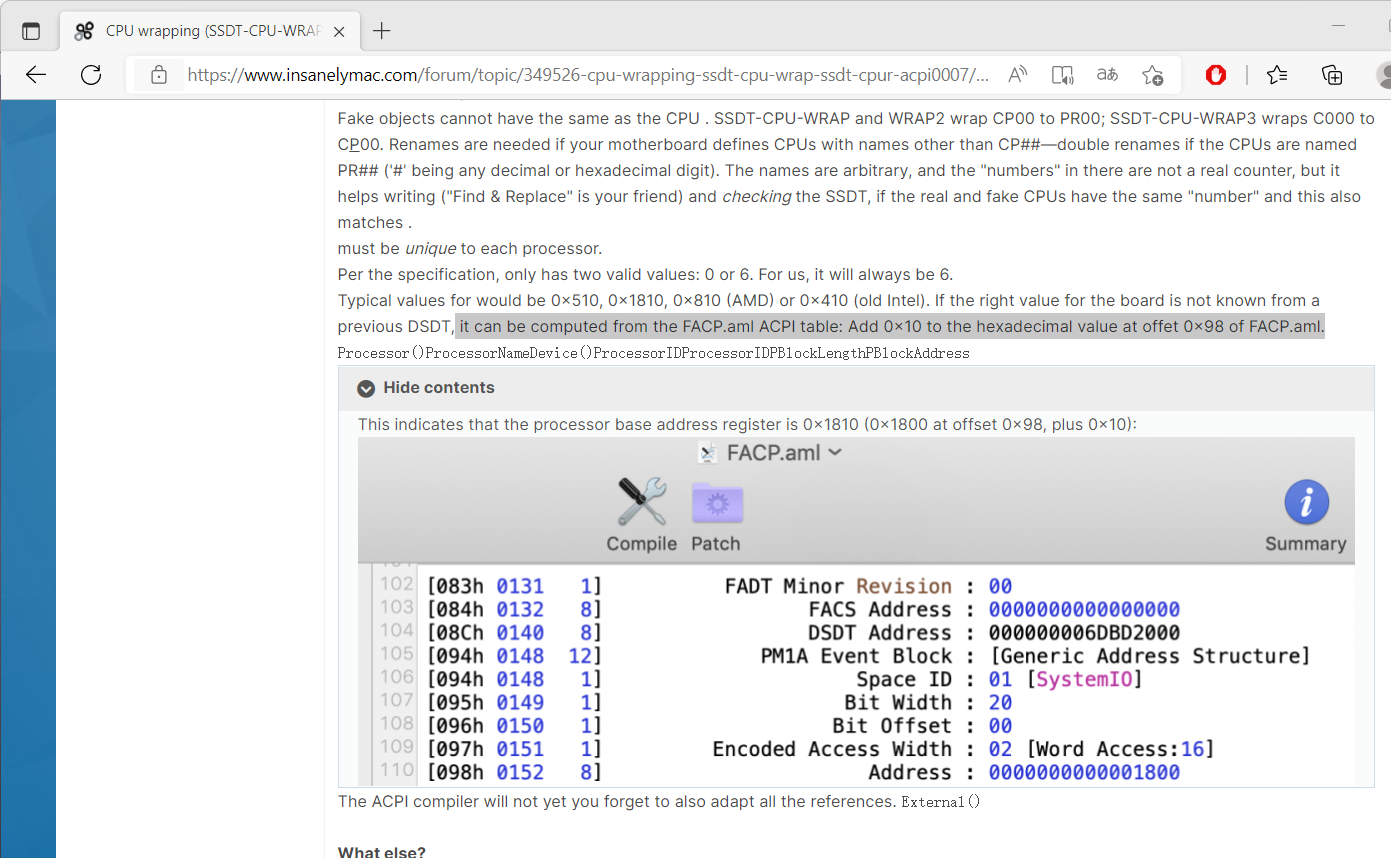Close the CPU wrapping tab
This screenshot has height=858, width=1391.
(339, 31)
